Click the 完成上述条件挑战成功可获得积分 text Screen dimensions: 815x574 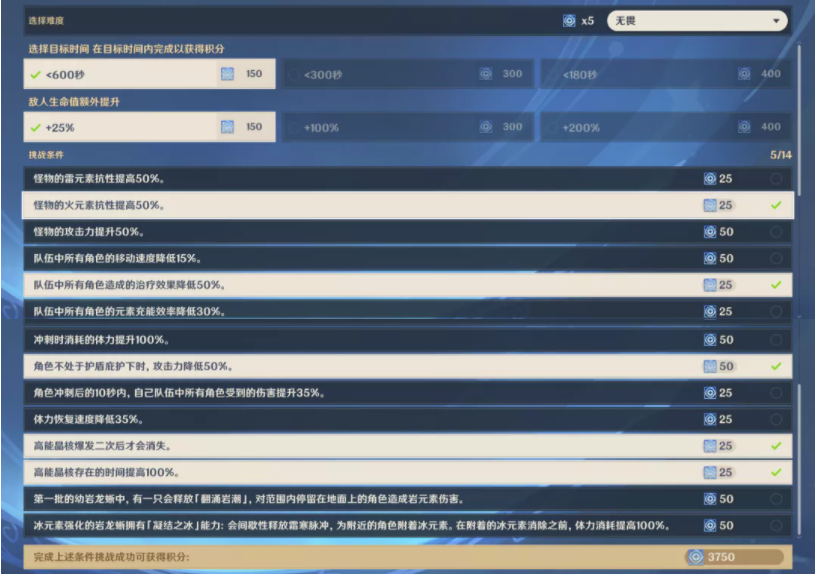click(112, 557)
